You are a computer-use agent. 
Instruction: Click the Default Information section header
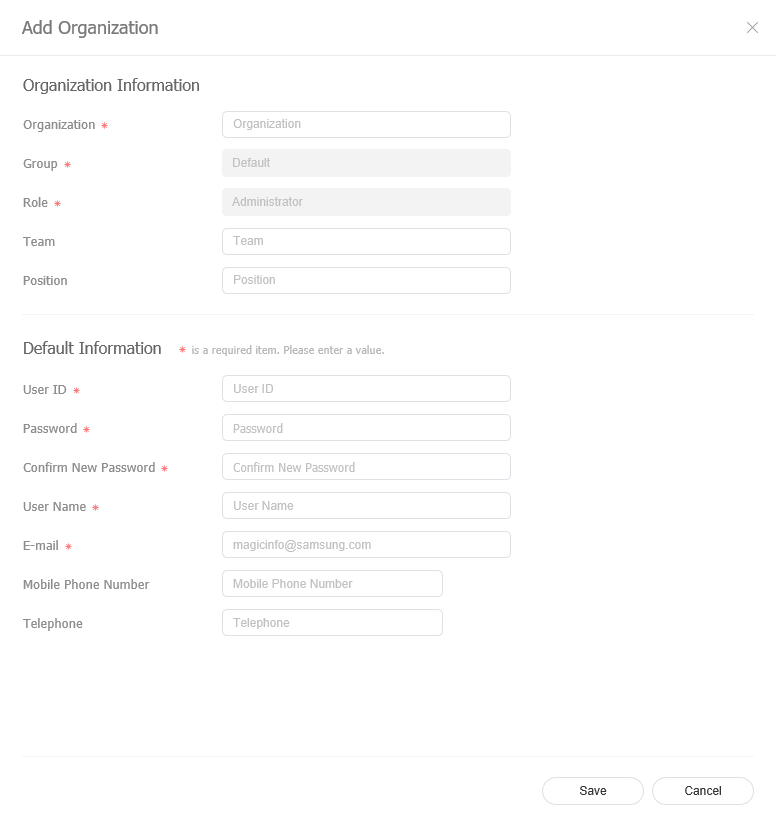(x=92, y=348)
